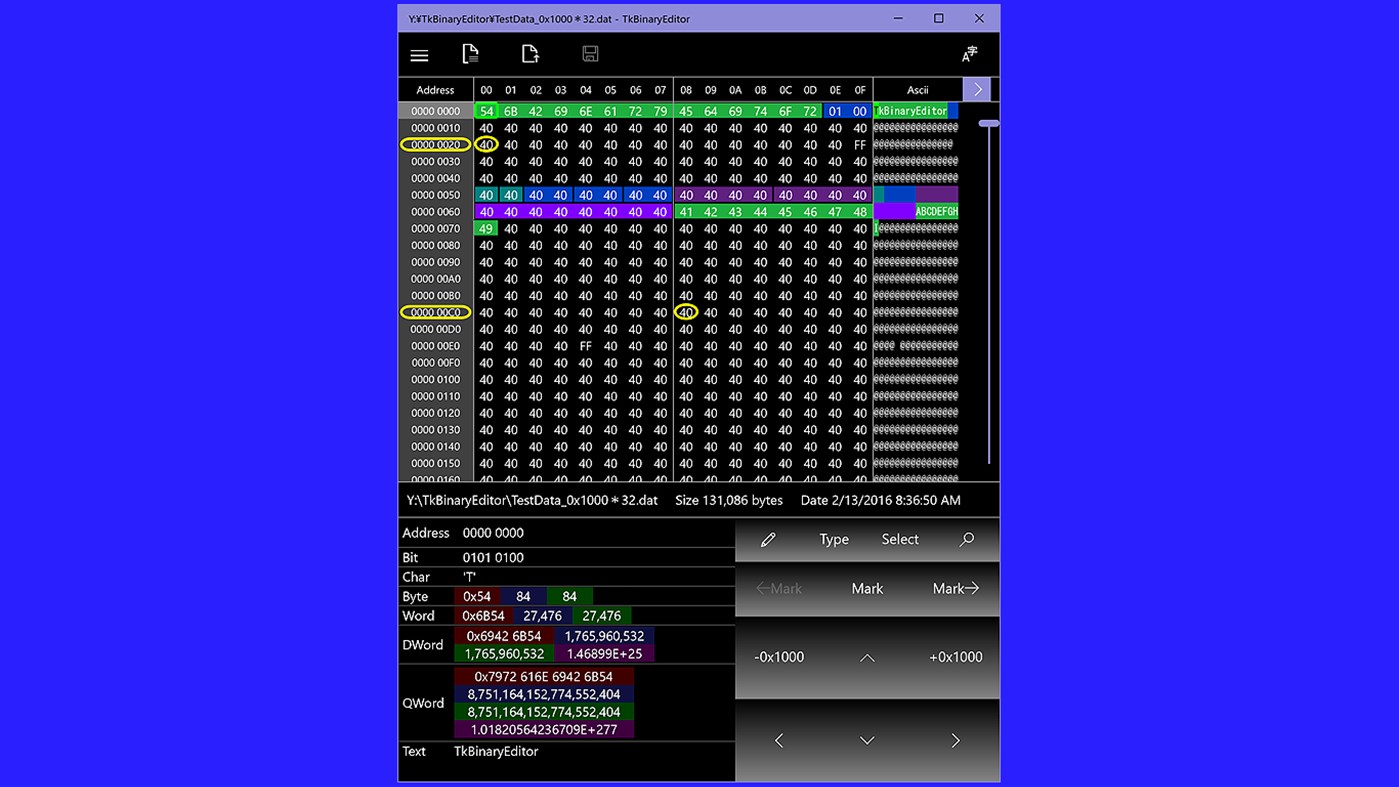Click the upward chevron between offset buttons

[x=867, y=657]
